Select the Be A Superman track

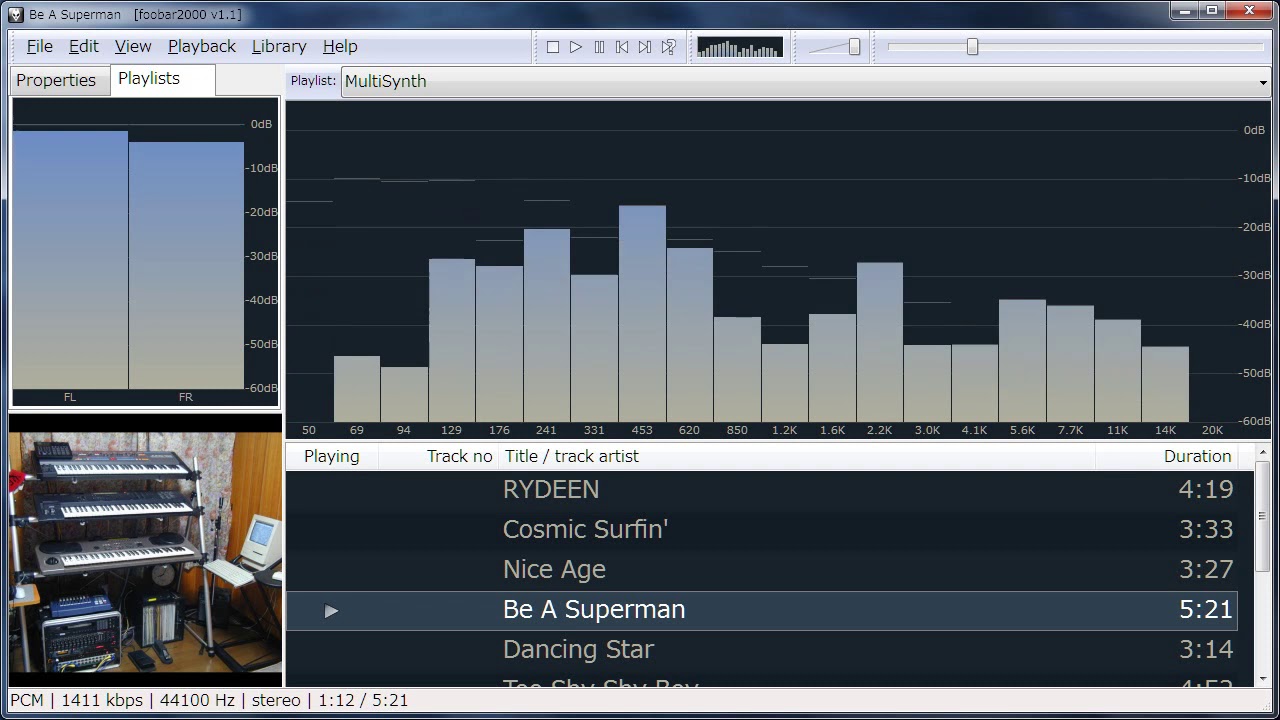coord(762,610)
